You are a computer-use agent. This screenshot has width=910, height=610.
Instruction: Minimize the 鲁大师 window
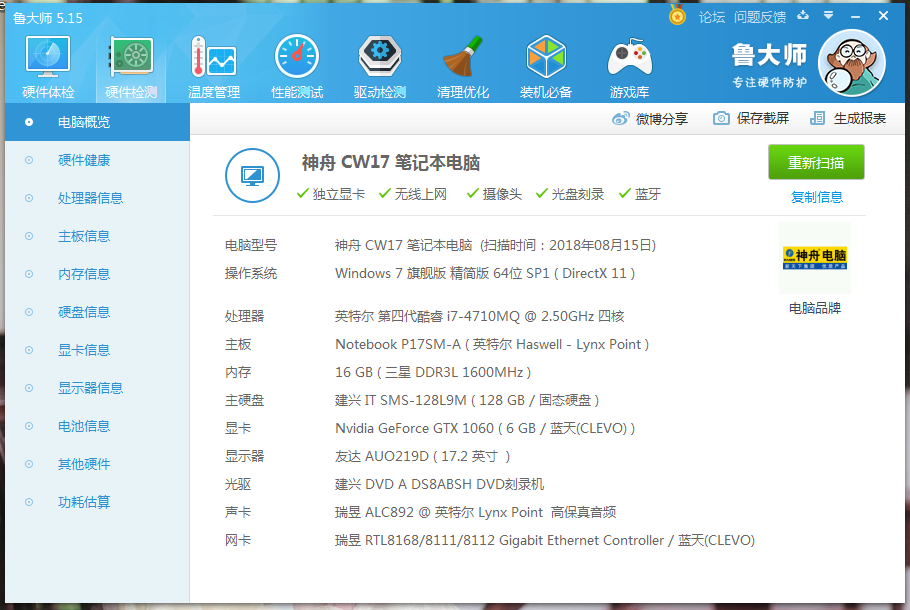tap(855, 17)
